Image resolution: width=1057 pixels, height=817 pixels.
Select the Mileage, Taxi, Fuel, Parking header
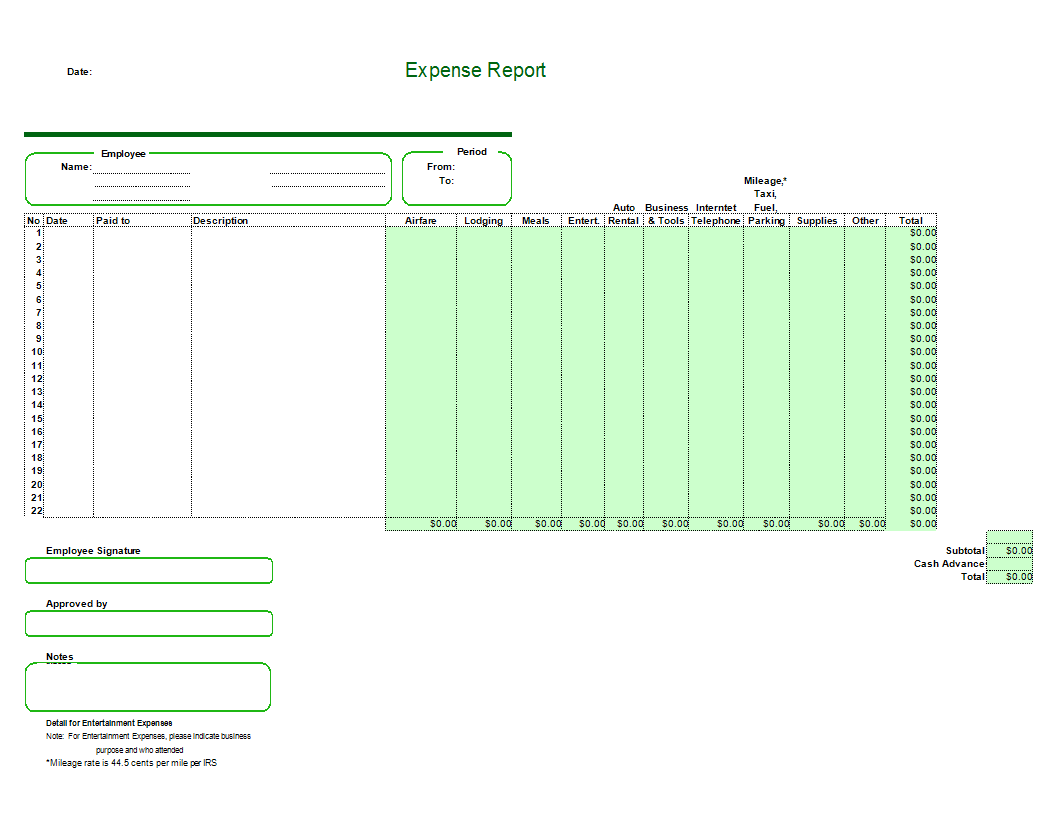click(x=766, y=201)
